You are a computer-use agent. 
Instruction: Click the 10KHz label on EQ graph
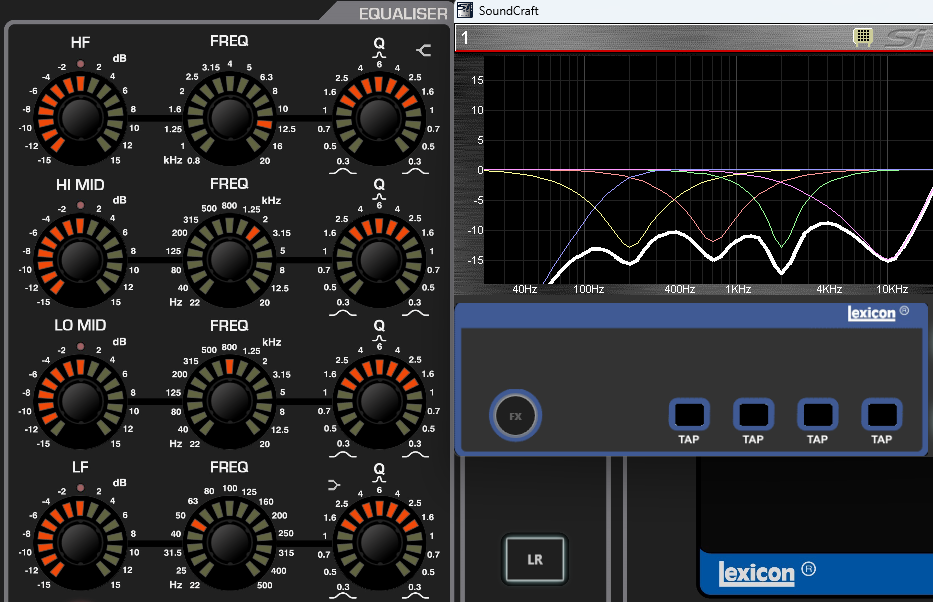click(892, 289)
